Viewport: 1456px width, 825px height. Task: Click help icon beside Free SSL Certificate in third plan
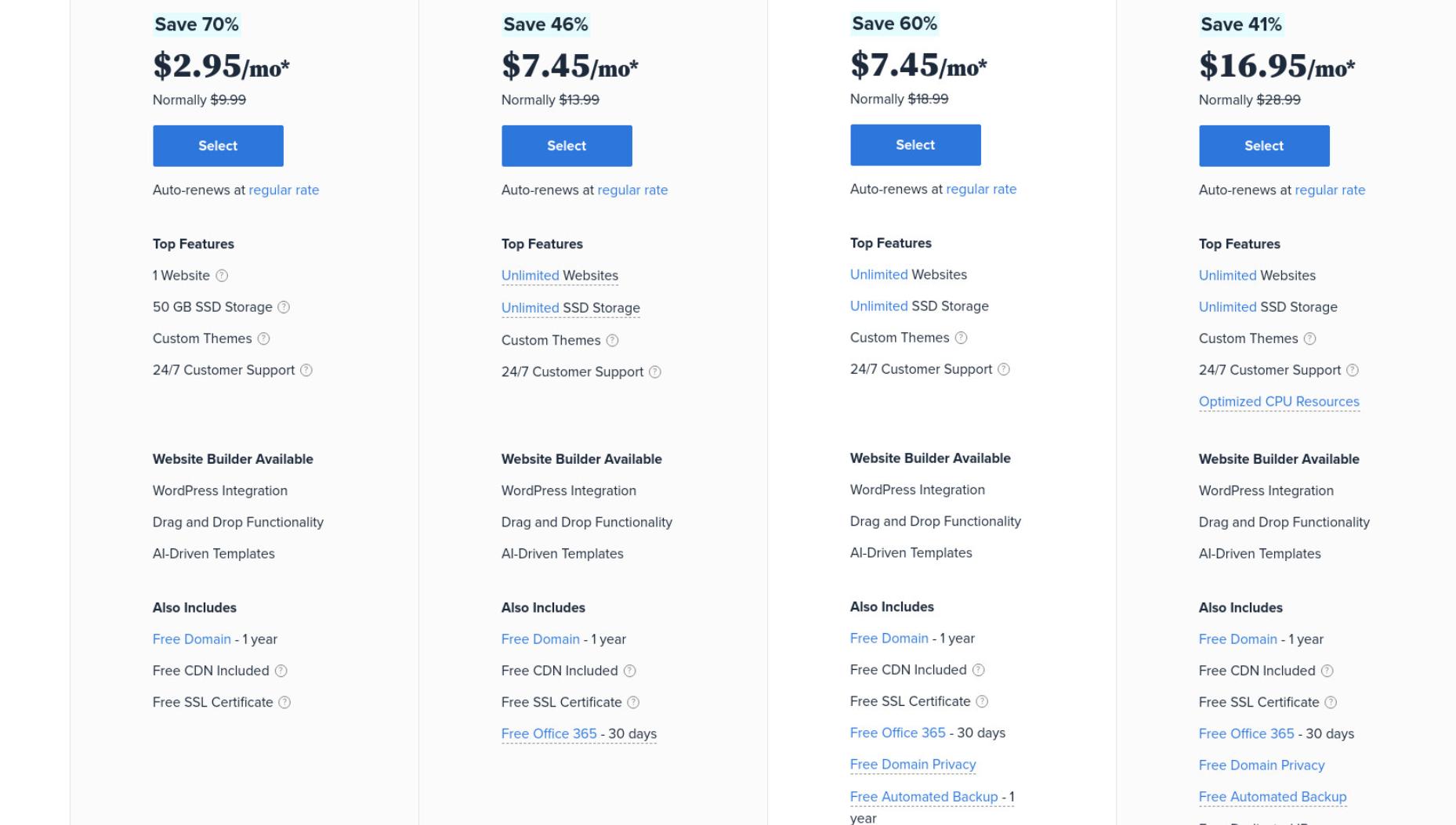point(982,701)
